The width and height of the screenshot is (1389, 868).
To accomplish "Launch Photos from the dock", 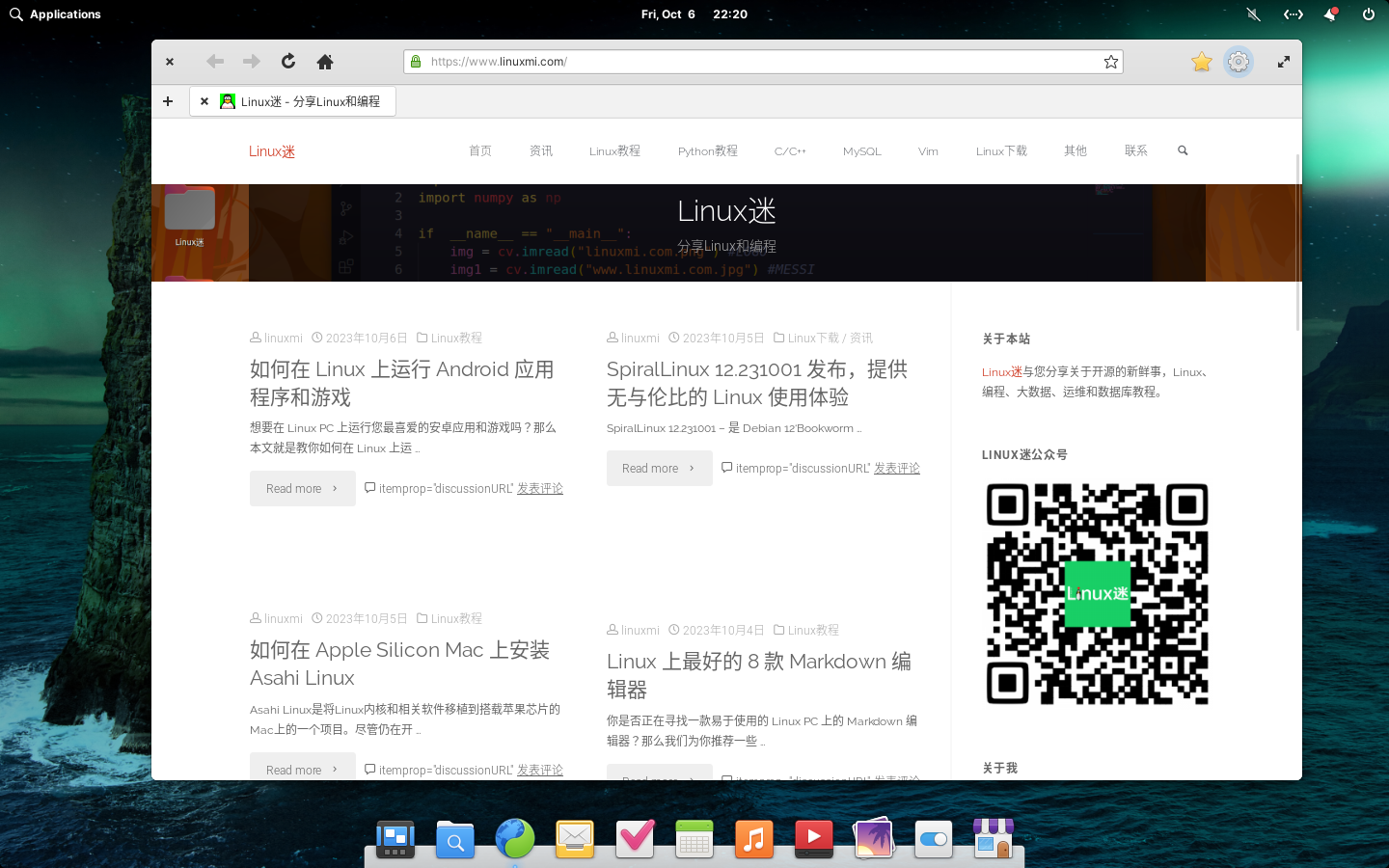I will coord(874,839).
